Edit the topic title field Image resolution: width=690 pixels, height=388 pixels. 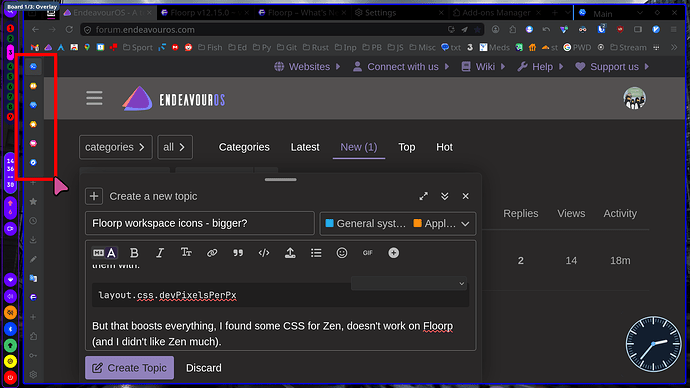click(x=200, y=223)
